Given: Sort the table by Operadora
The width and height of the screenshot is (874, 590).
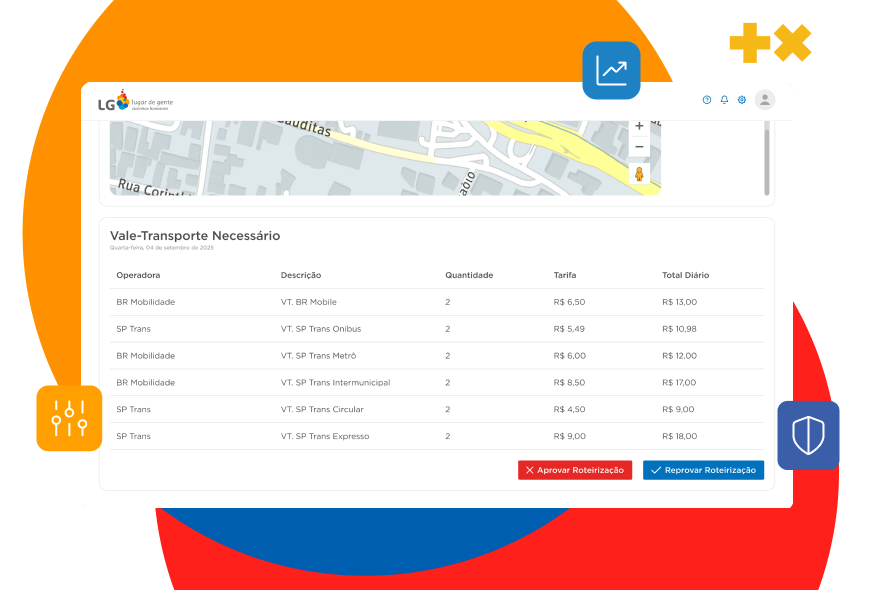Looking at the screenshot, I should click(138, 275).
